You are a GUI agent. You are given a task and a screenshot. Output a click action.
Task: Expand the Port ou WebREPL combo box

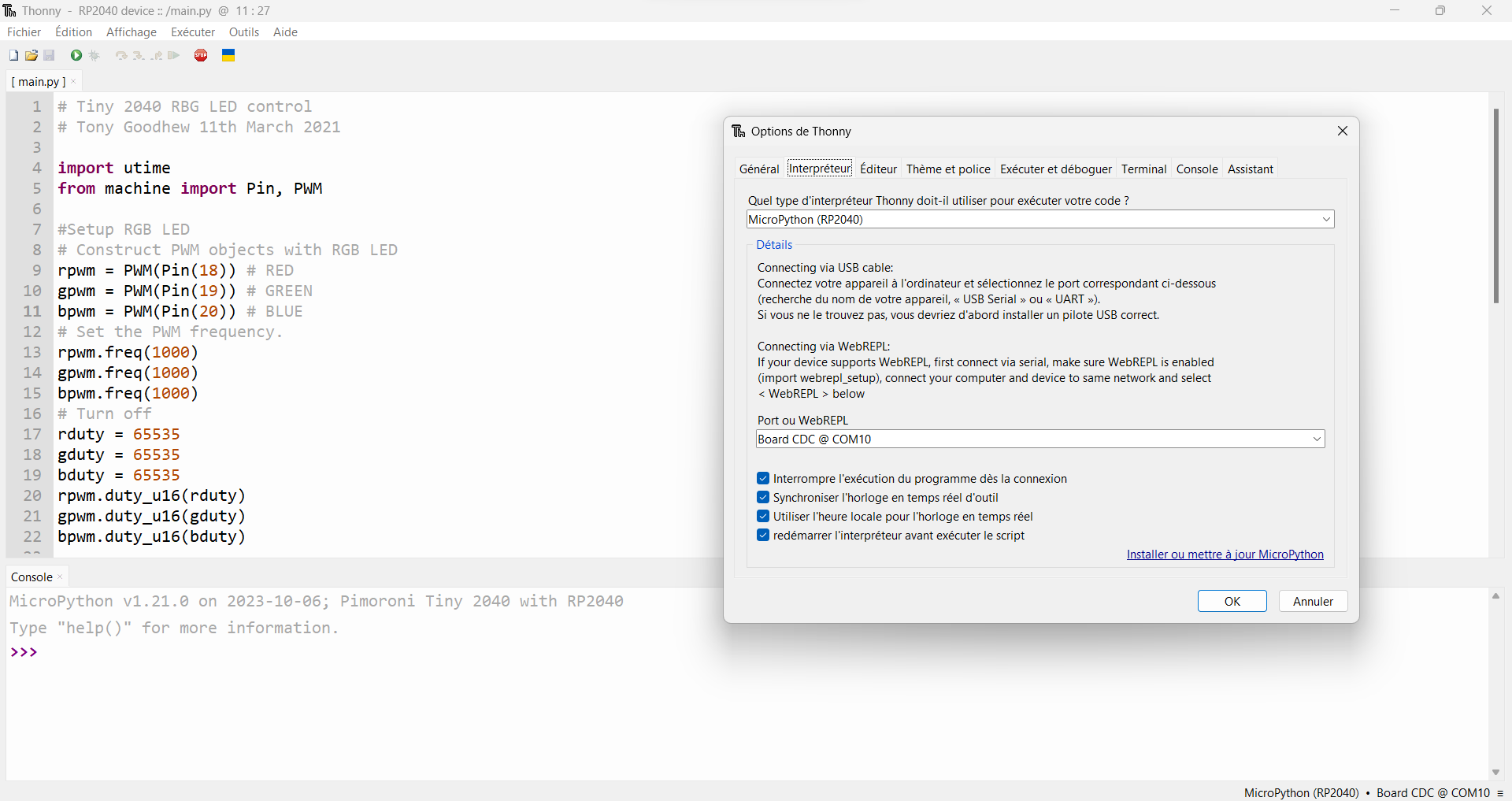tap(1040, 439)
